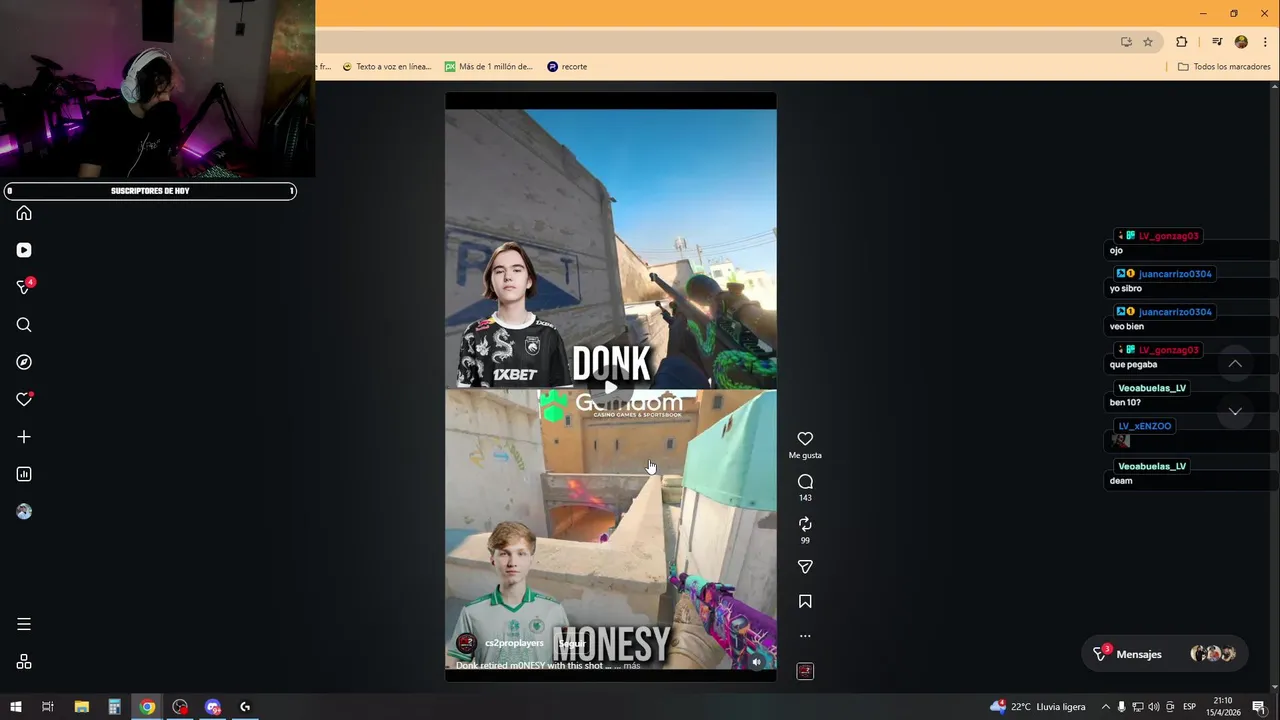The width and height of the screenshot is (1280, 720).
Task: Click LV_xENZOO chat username
Action: pos(1145,426)
